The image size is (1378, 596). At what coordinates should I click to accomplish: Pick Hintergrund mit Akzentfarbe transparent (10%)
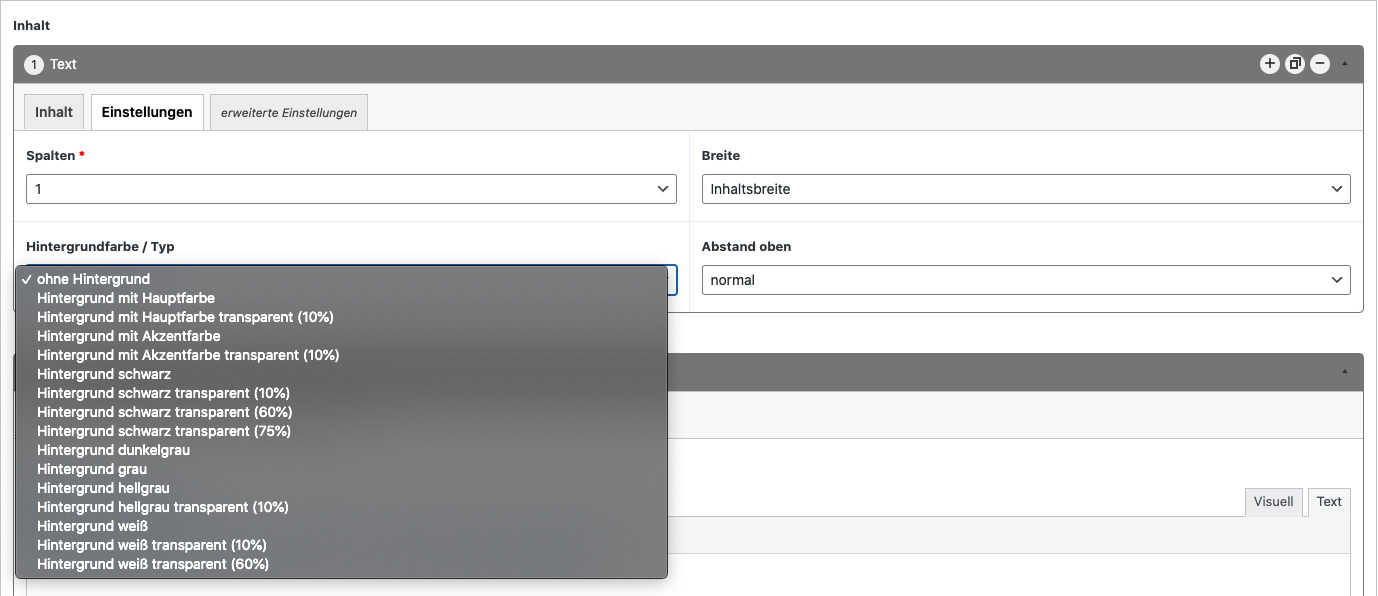point(188,355)
